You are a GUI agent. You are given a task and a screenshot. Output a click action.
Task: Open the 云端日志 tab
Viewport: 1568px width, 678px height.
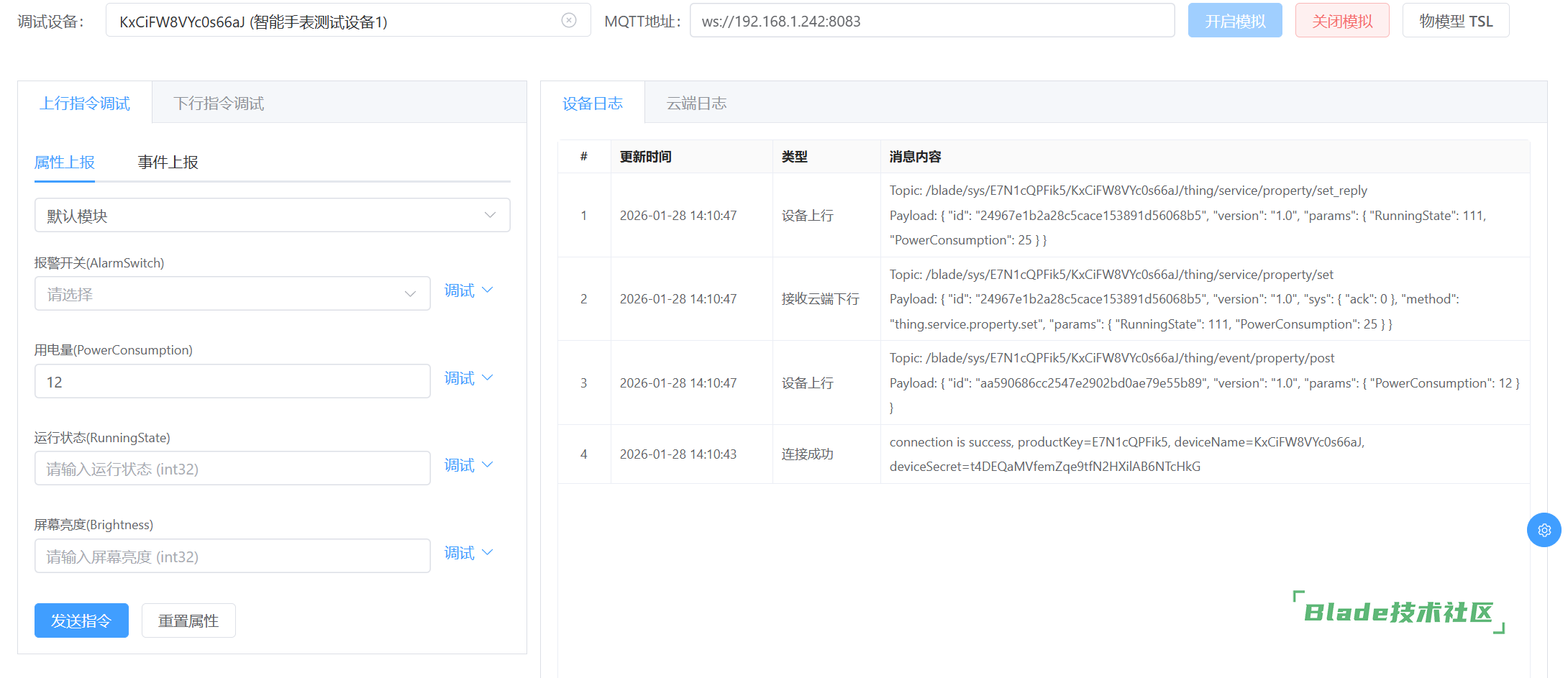click(x=696, y=104)
